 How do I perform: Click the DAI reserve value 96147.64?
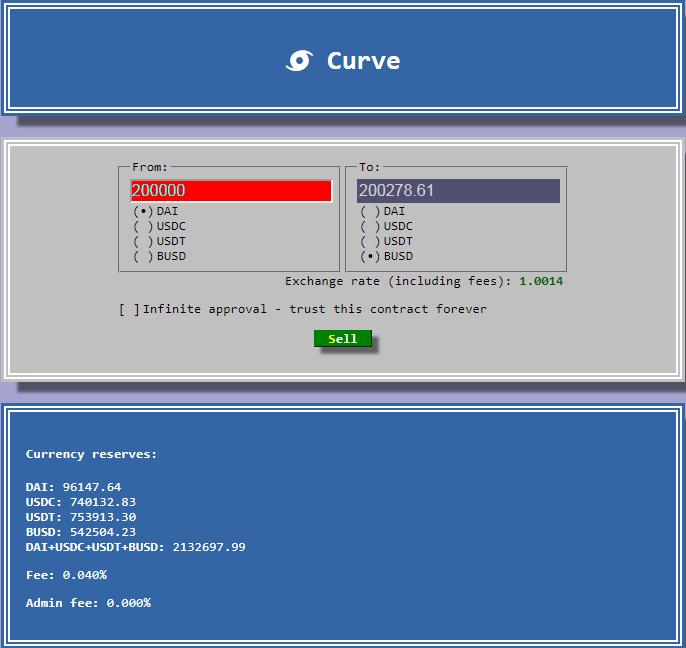(92, 487)
